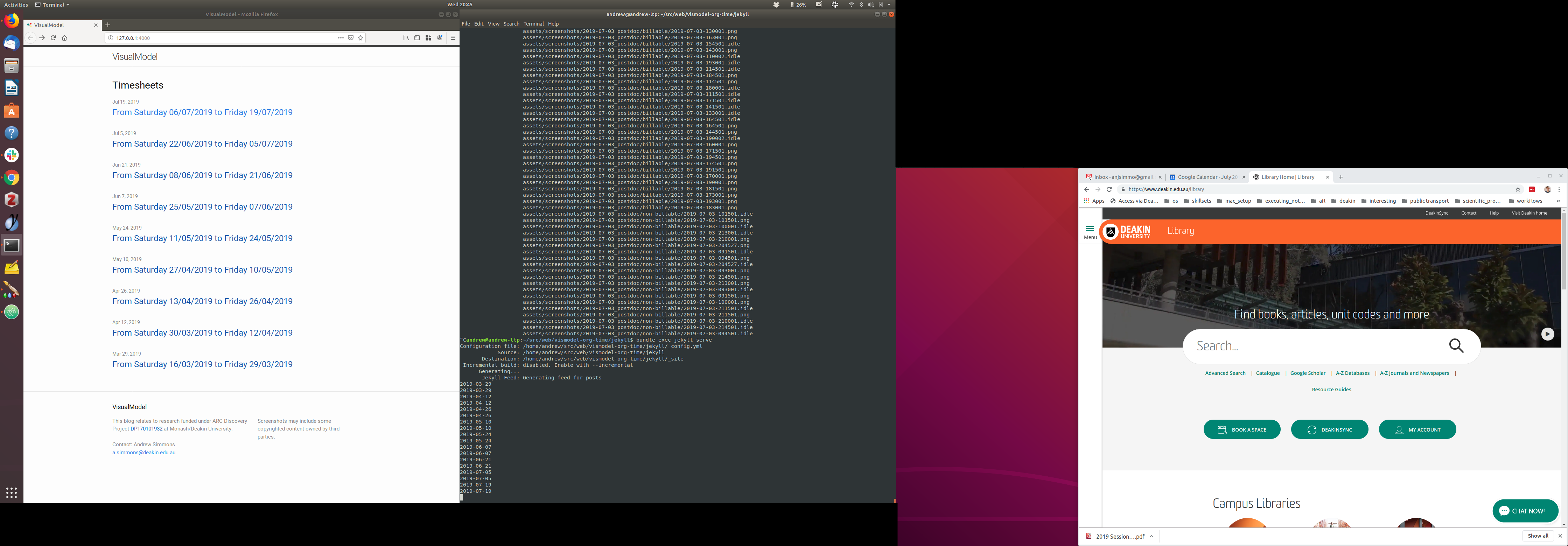
Task: Expand hidden Chrome bookmarks chevron
Action: [1557, 201]
